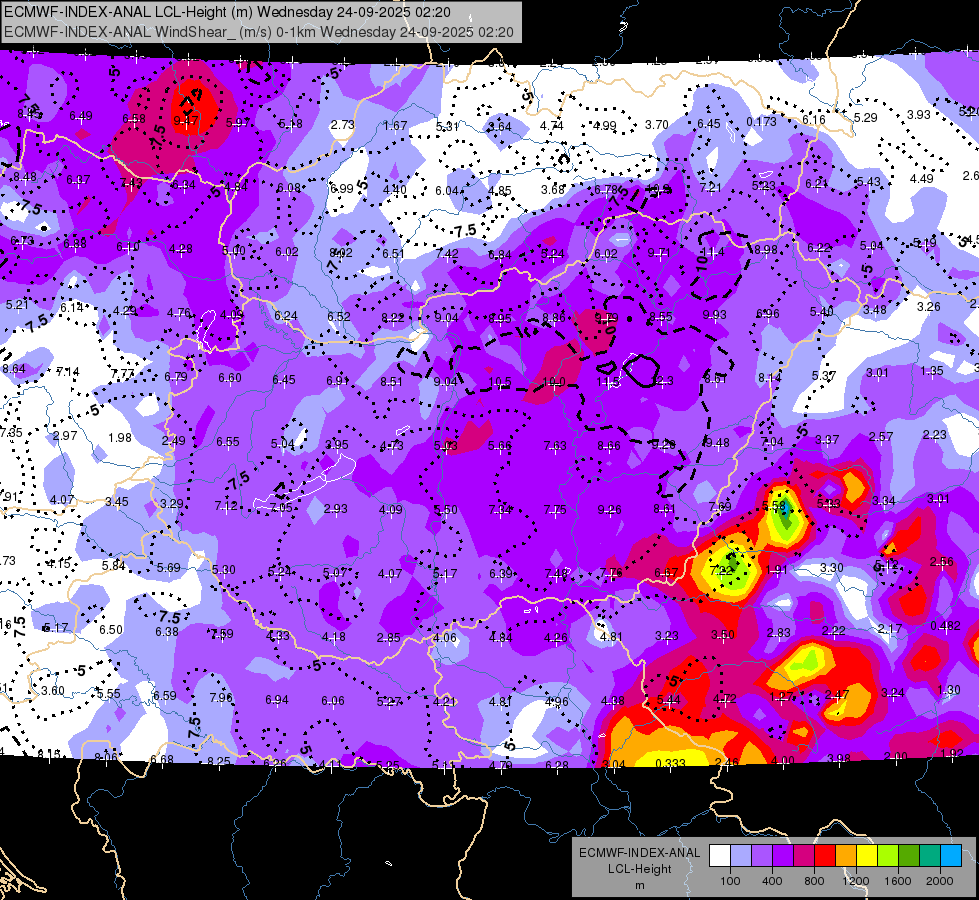The width and height of the screenshot is (979, 900).
Task: Click the WindShear_ 0-1km title line
Action: tap(258, 32)
